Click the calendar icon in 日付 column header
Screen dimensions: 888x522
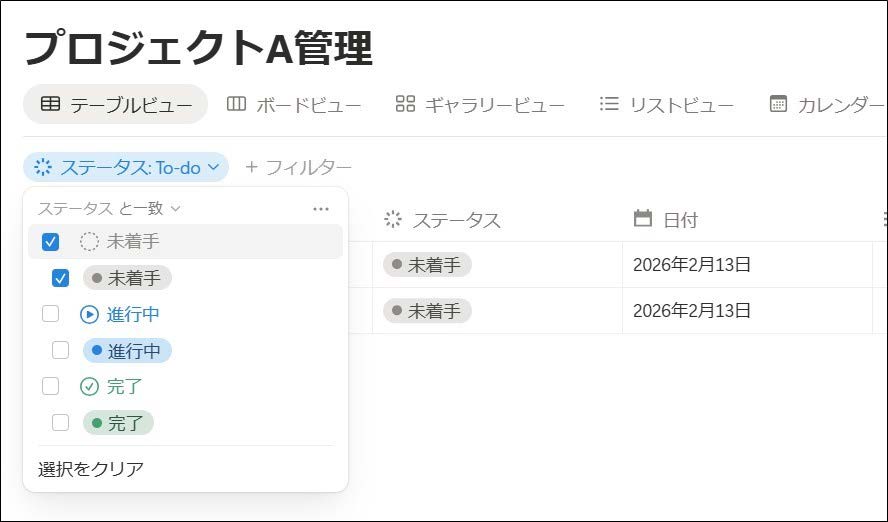[643, 219]
